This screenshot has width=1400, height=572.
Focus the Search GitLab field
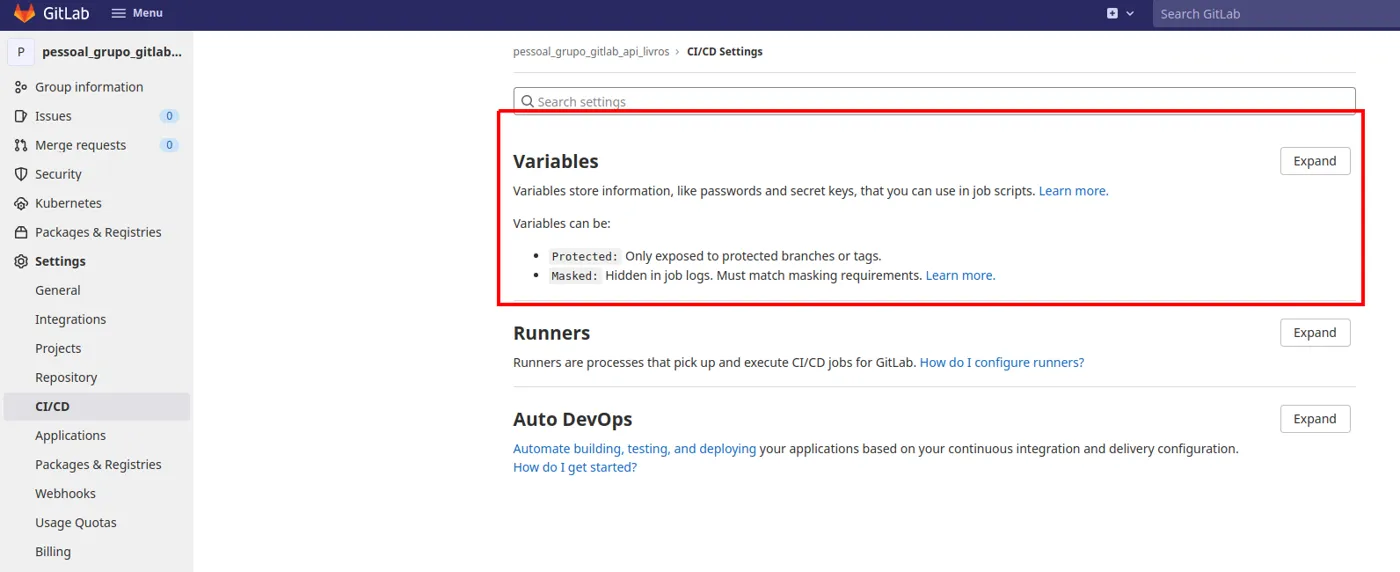pos(1276,14)
